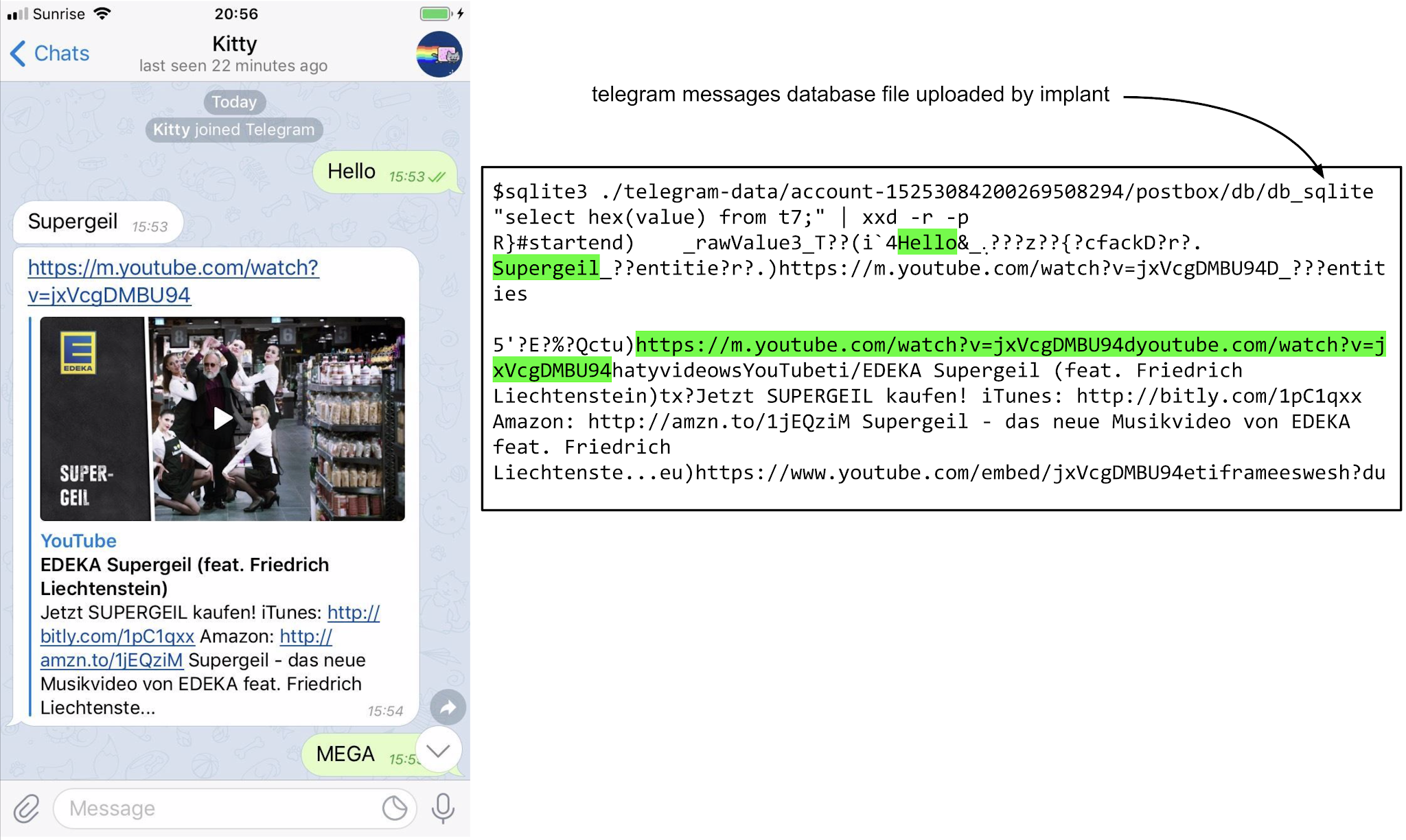The width and height of the screenshot is (1406, 840).
Task: Open the m.youtube.com watch link
Action: click(x=173, y=281)
